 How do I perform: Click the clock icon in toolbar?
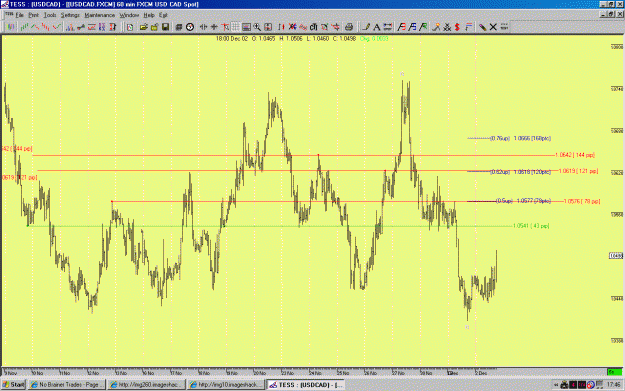click(x=190, y=27)
